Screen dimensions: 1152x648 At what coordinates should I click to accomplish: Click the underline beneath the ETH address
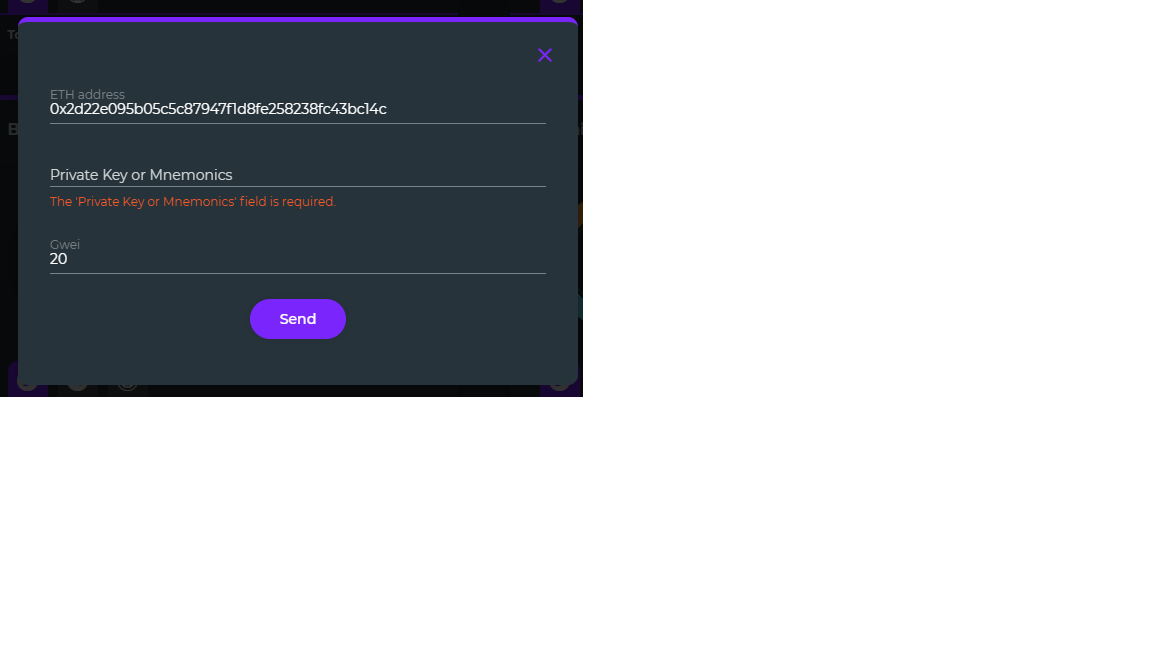pyautogui.click(x=298, y=123)
